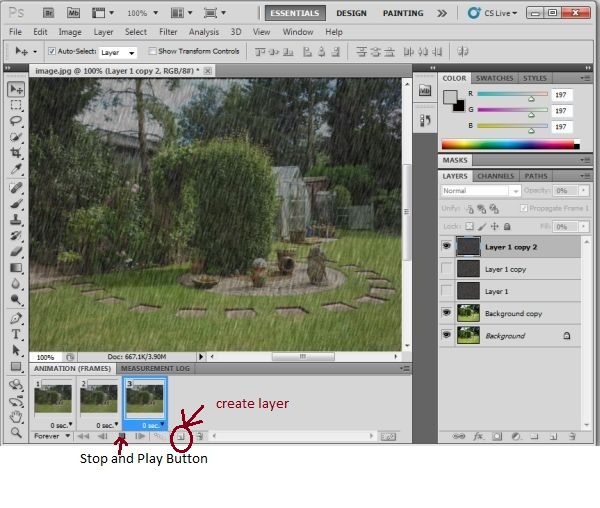Switch to the Swatches tab
600x508 pixels.
click(494, 78)
